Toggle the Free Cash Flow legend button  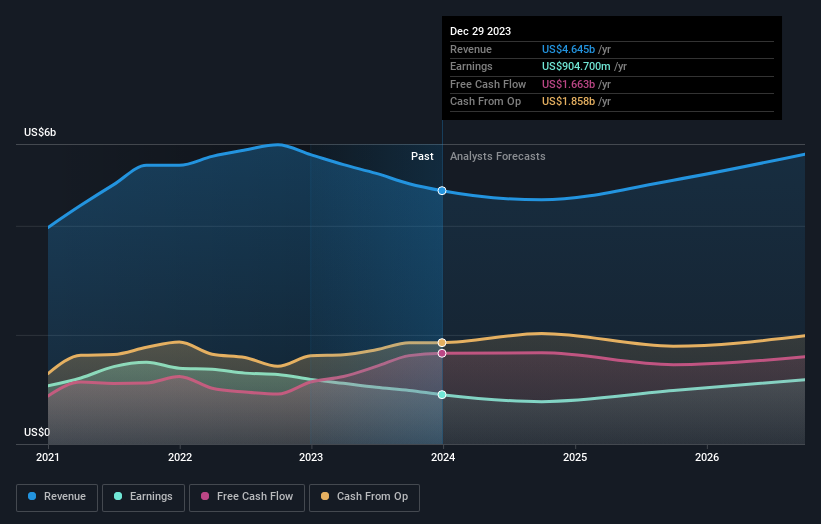click(247, 497)
